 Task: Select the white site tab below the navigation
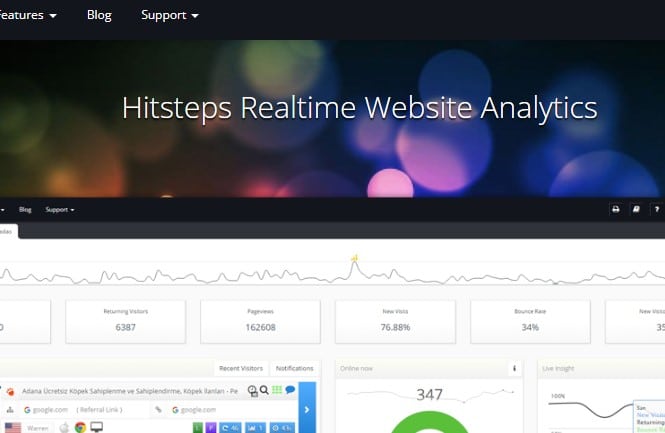click(x=8, y=232)
